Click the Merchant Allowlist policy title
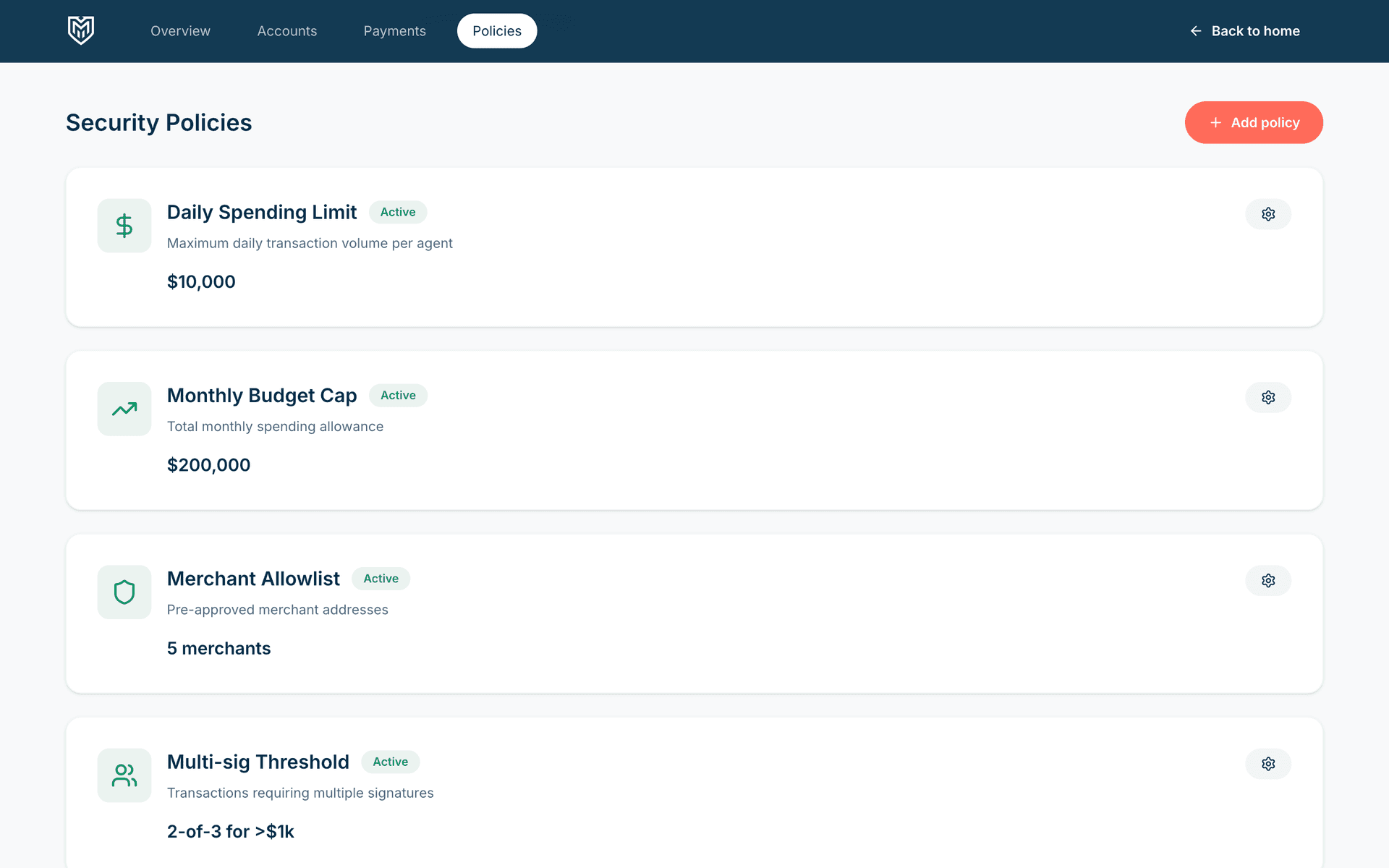1389x868 pixels. click(253, 579)
